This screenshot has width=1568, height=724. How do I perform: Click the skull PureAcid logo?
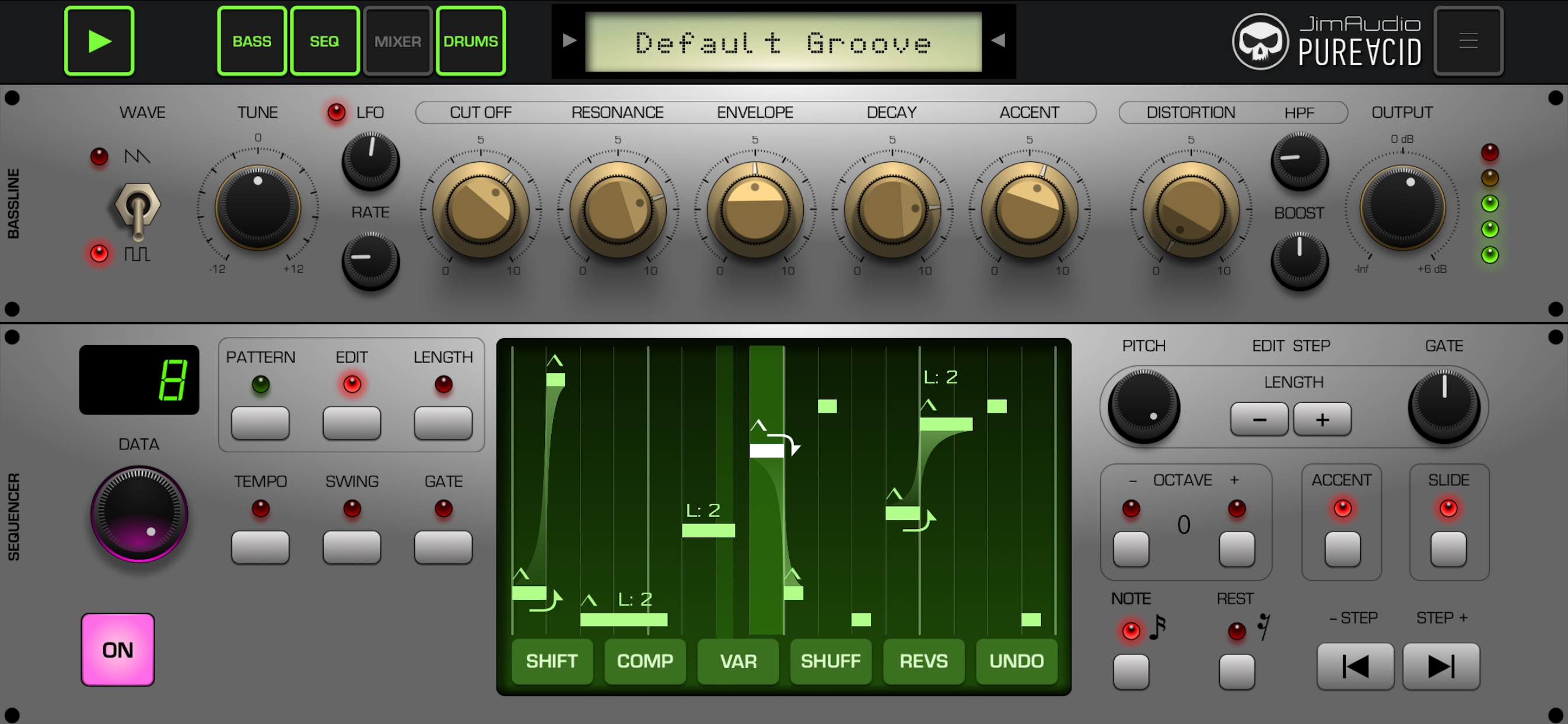(1260, 41)
